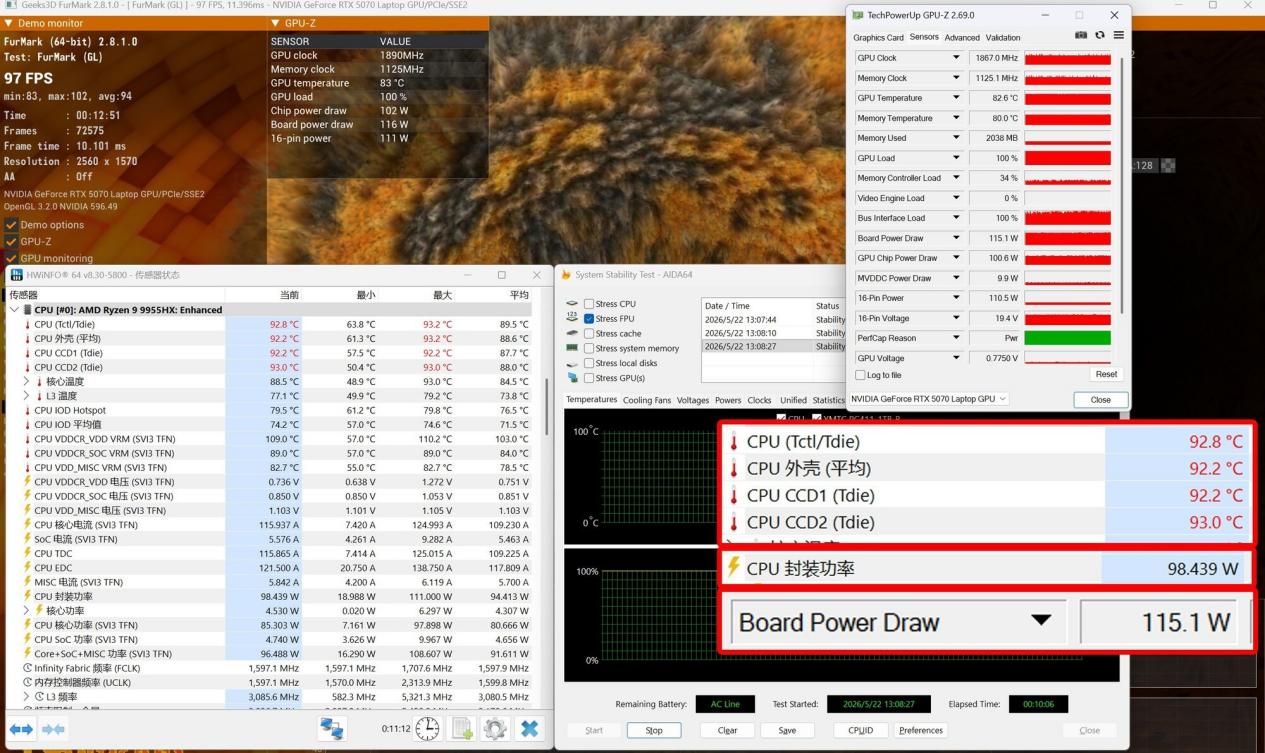Viewport: 1265px width, 753px height.
Task: Click cache chip icon beside Stress cache
Action: pyautogui.click(x=572, y=334)
